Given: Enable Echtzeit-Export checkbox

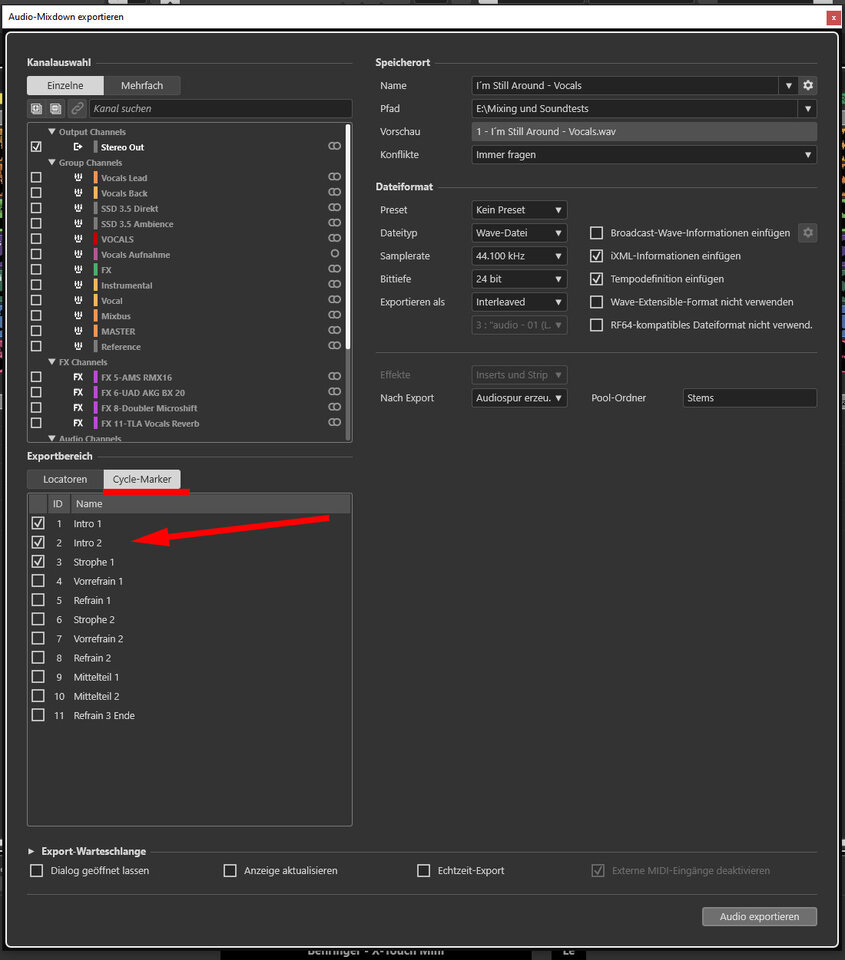Looking at the screenshot, I should click(423, 871).
